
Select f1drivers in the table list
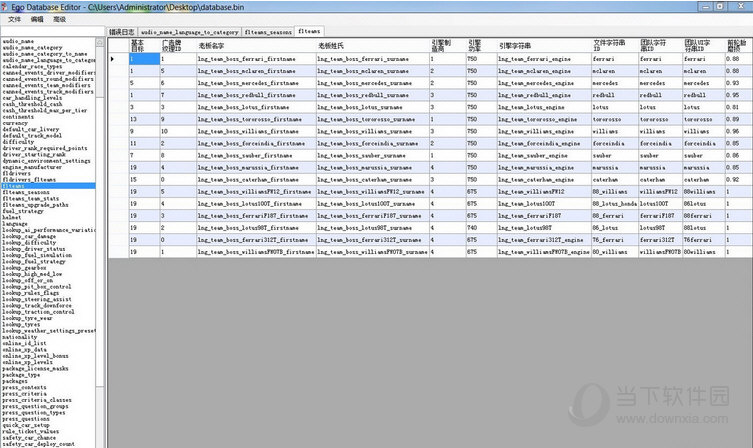point(16,173)
